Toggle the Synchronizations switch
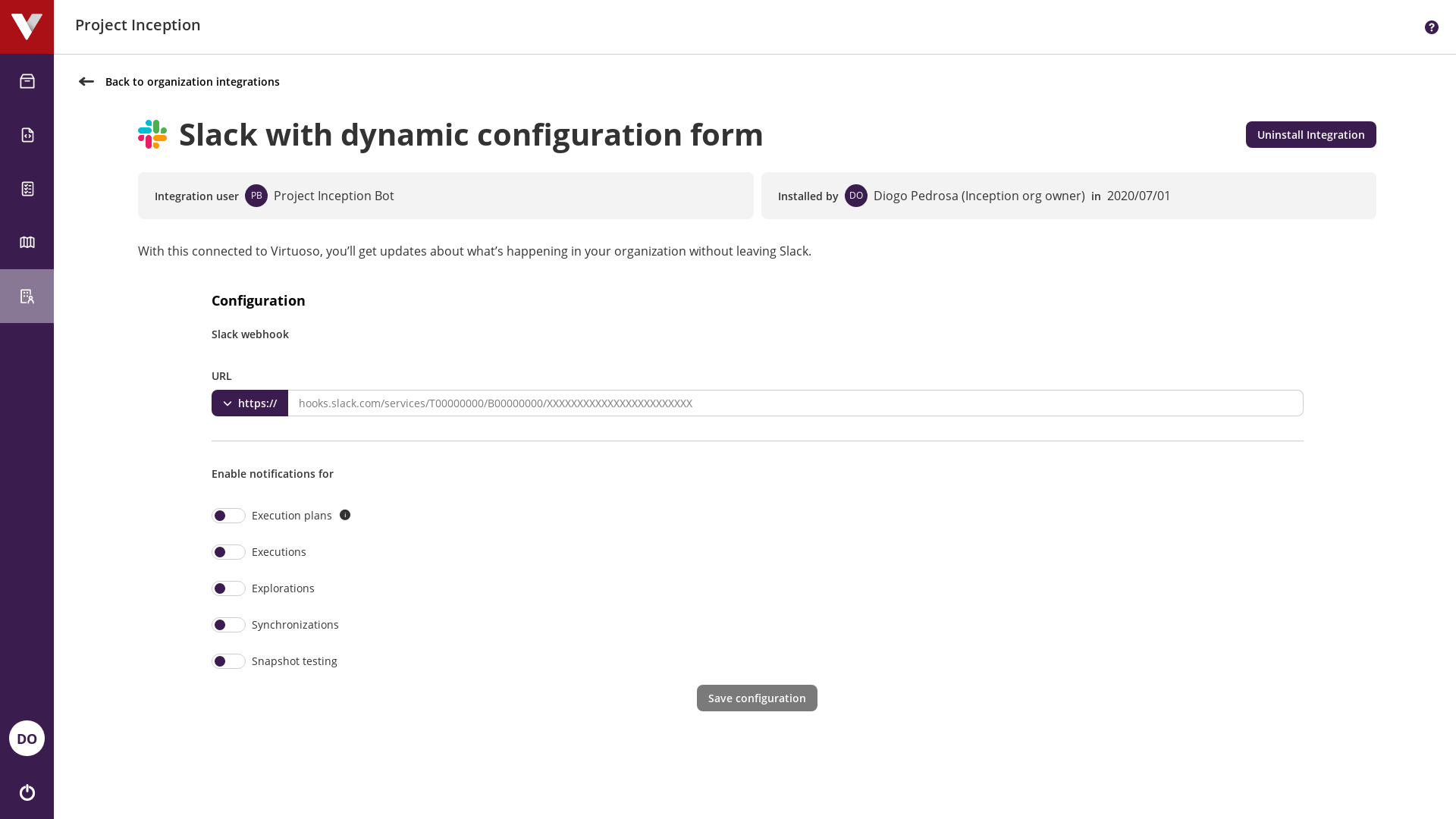This screenshot has width=1456, height=819. [228, 624]
